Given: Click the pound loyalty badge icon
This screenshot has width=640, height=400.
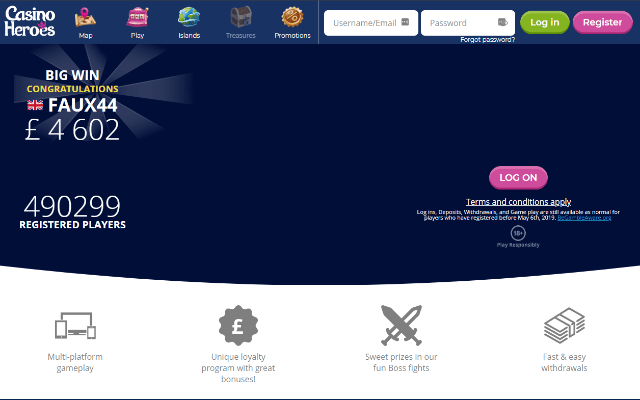Looking at the screenshot, I should [x=238, y=325].
